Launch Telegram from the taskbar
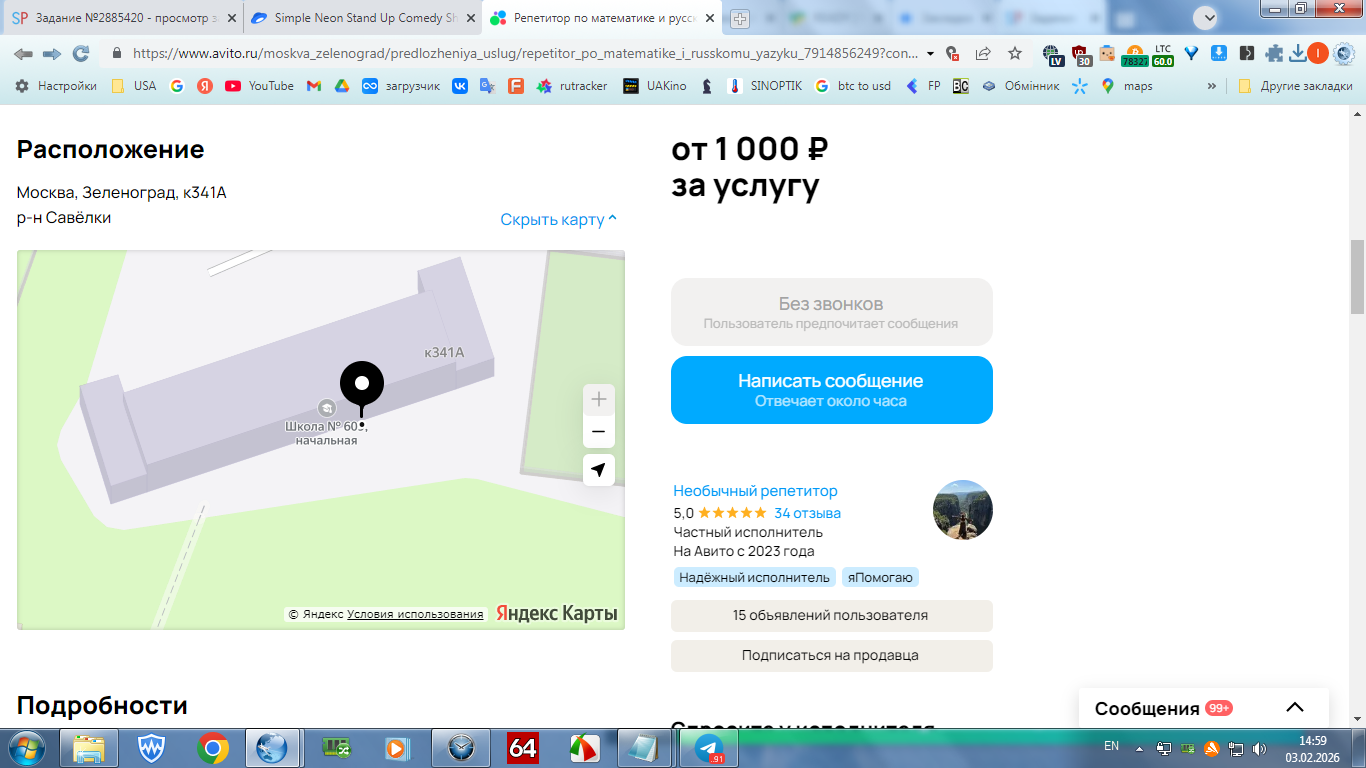Image resolution: width=1366 pixels, height=768 pixels. [708, 748]
